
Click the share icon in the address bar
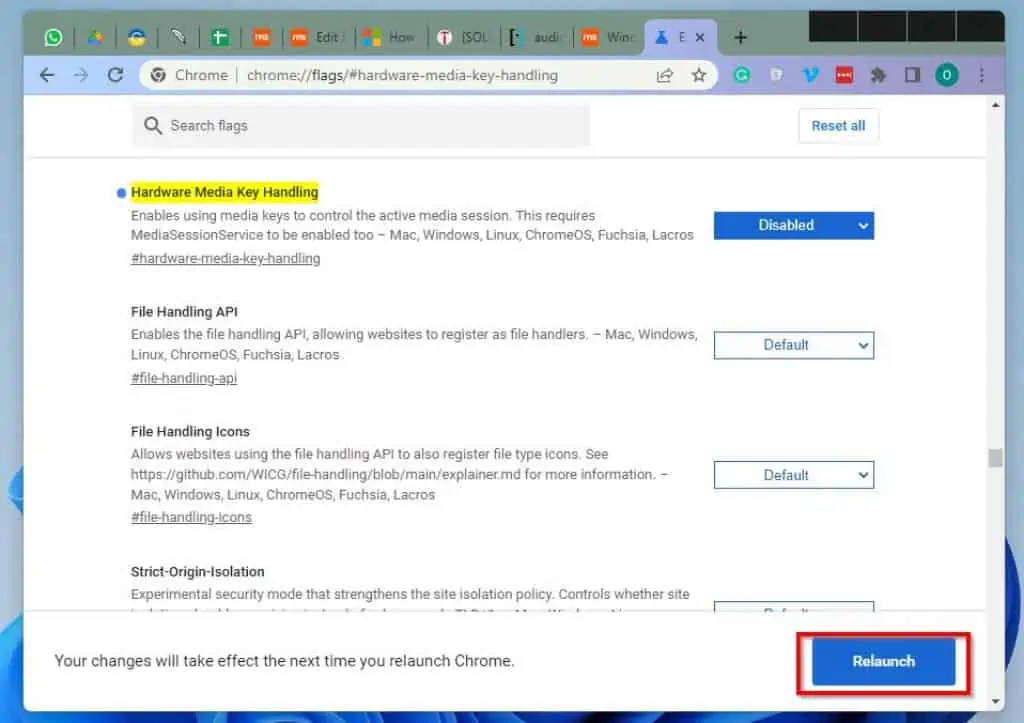(x=666, y=75)
